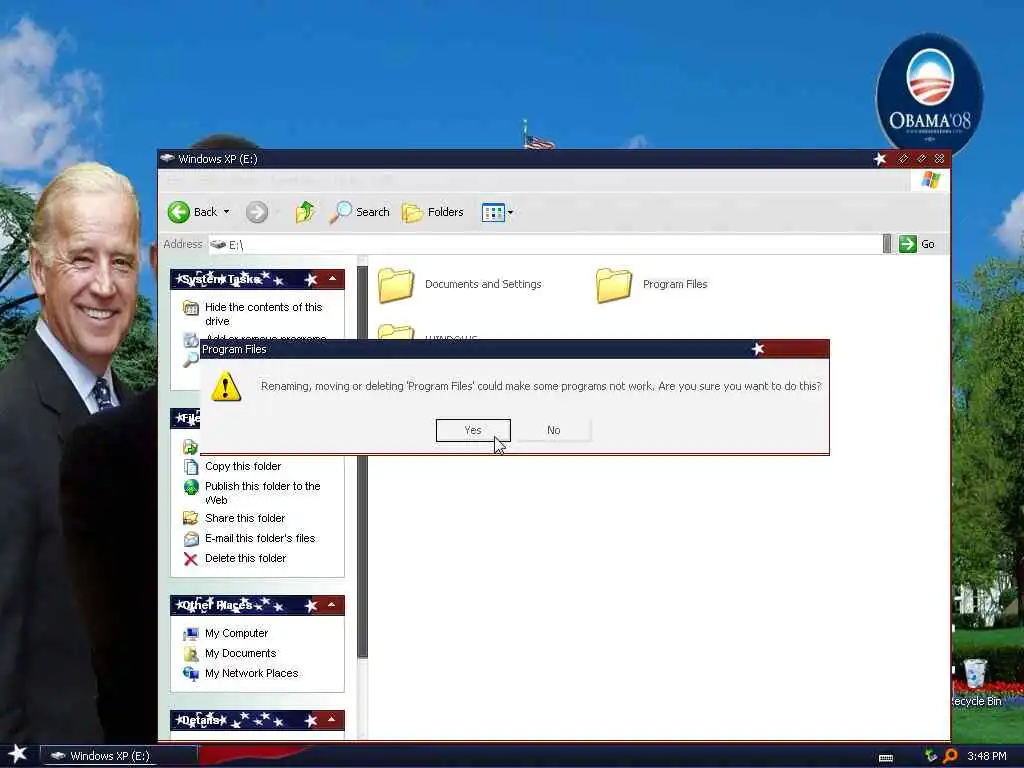Open the Recycle Bin on desktop
1024x768 pixels.
tap(975, 682)
